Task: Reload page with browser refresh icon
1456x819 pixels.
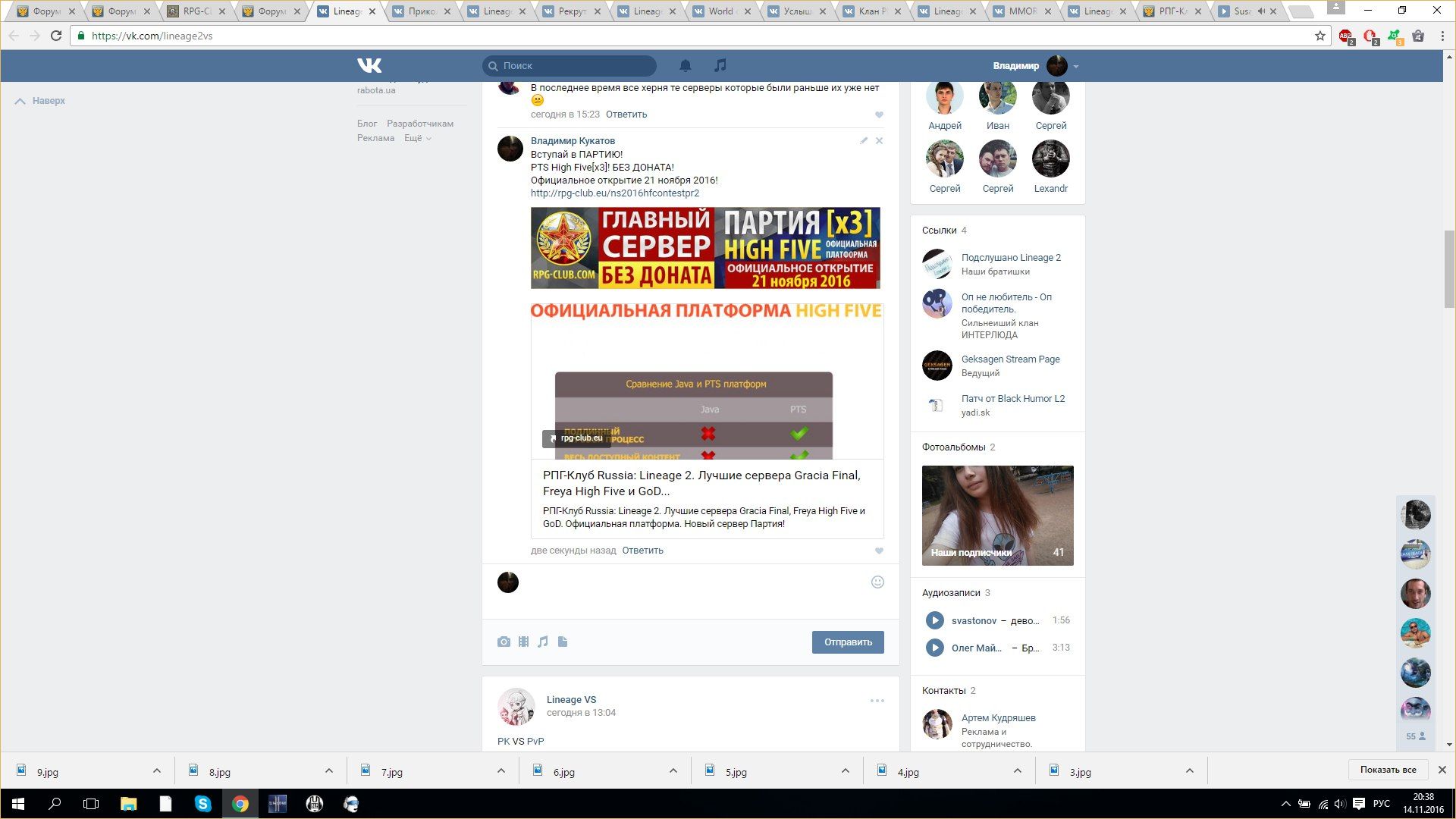Action: point(56,36)
